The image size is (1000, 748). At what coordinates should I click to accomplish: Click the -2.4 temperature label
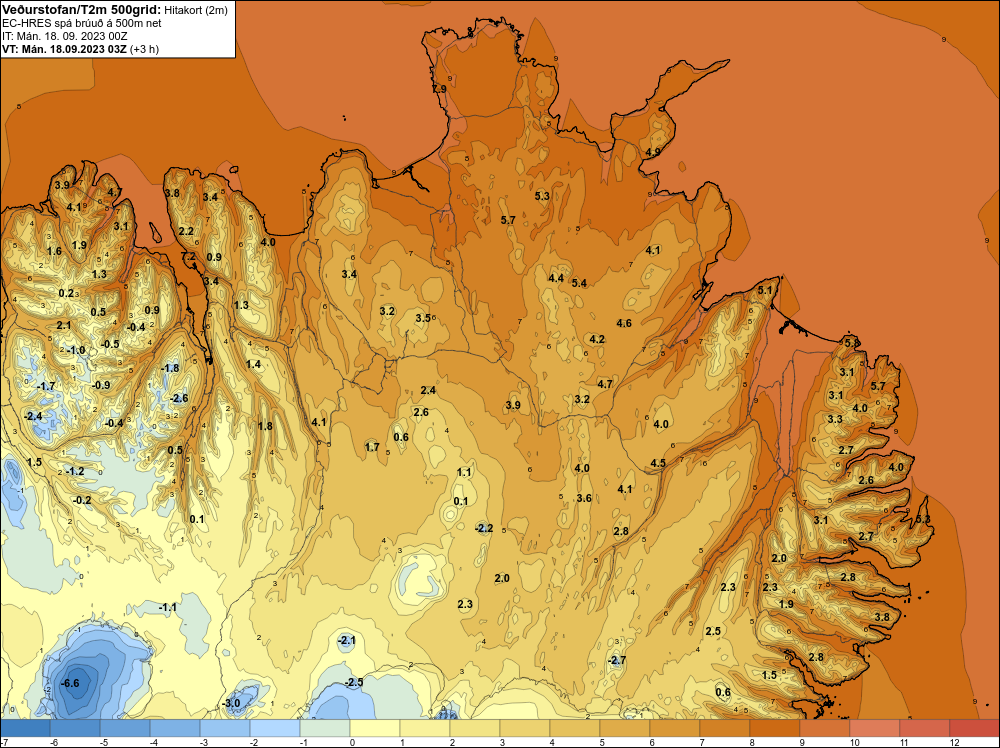tap(33, 416)
